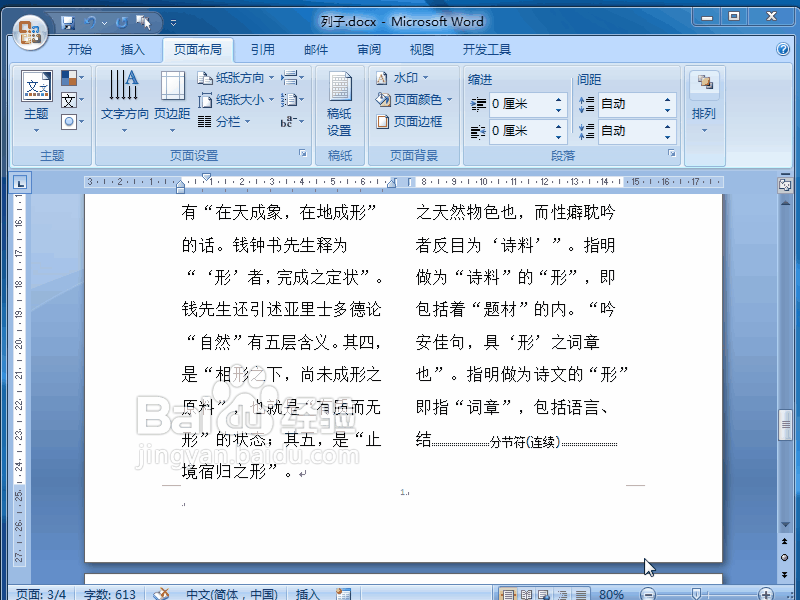Screen dimensions: 800x600
Task: Switch to Print Layout view
Action: point(508,594)
